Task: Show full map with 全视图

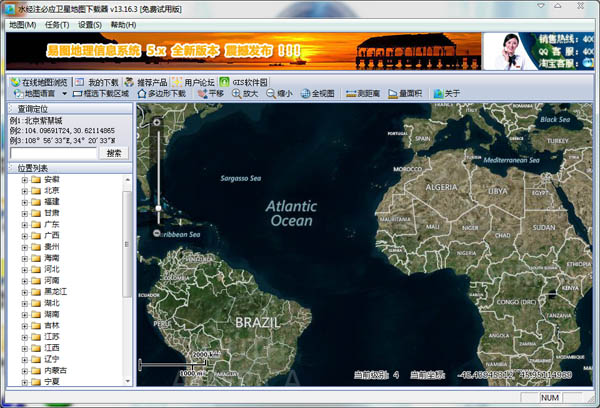Action: 316,94
